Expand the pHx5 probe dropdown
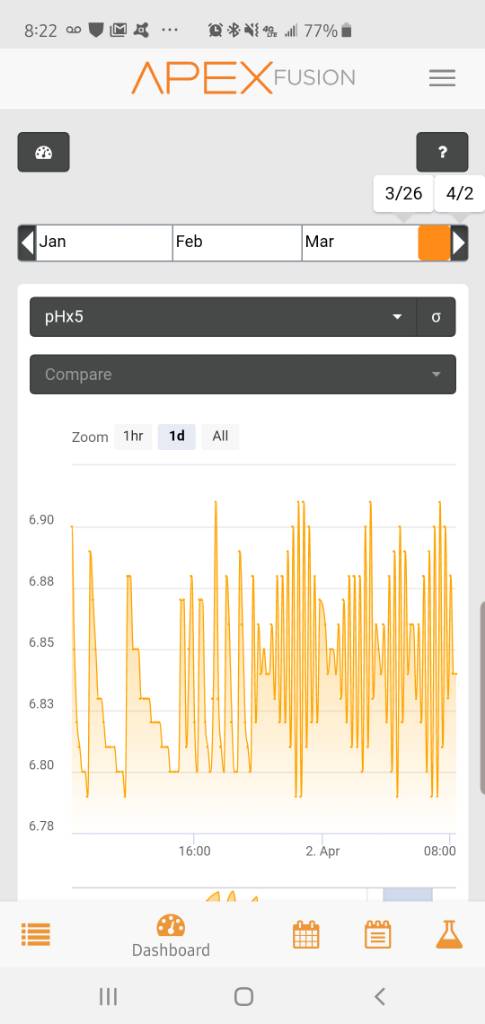The width and height of the screenshot is (485, 1024). pyautogui.click(x=223, y=317)
